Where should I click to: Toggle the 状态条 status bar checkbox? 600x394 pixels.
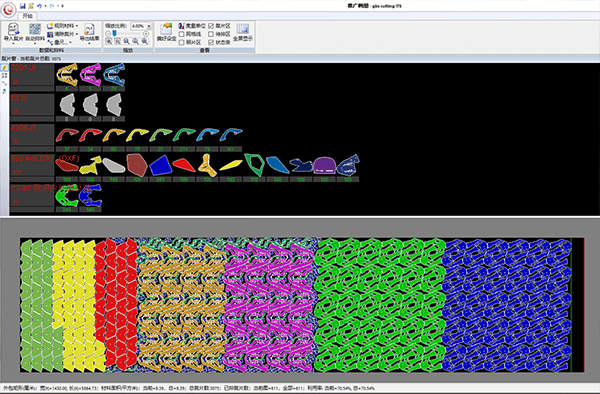pos(211,42)
